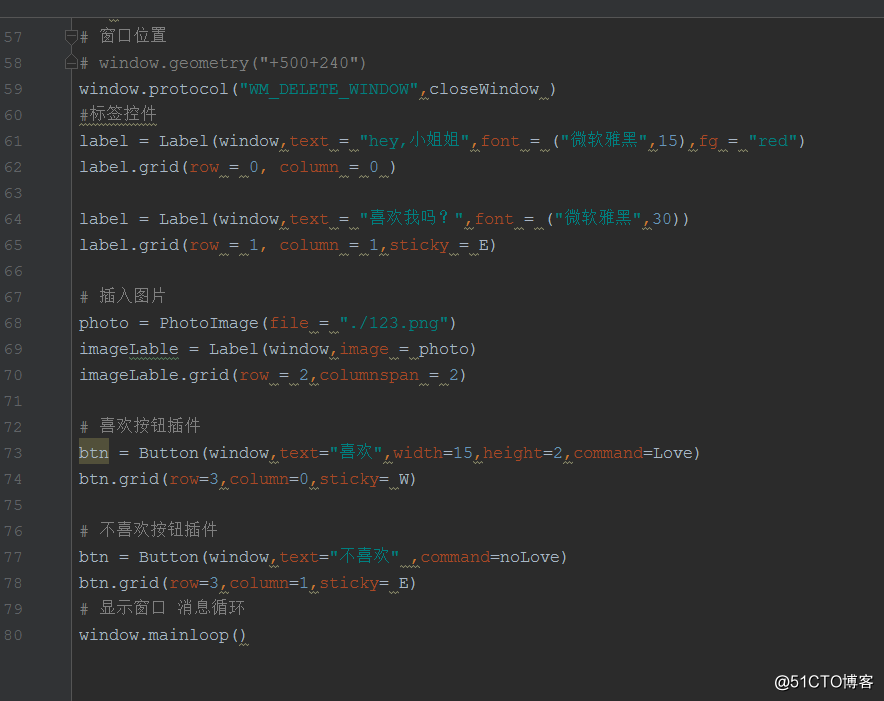Click the commented window.geometry line
Viewport: 884px width, 701px height.
[x=223, y=63]
